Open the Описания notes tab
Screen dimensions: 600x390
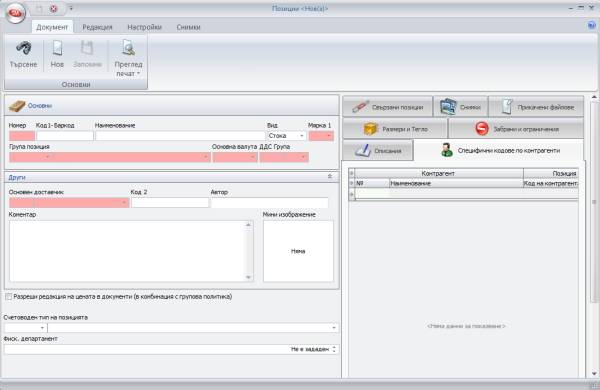click(x=378, y=150)
